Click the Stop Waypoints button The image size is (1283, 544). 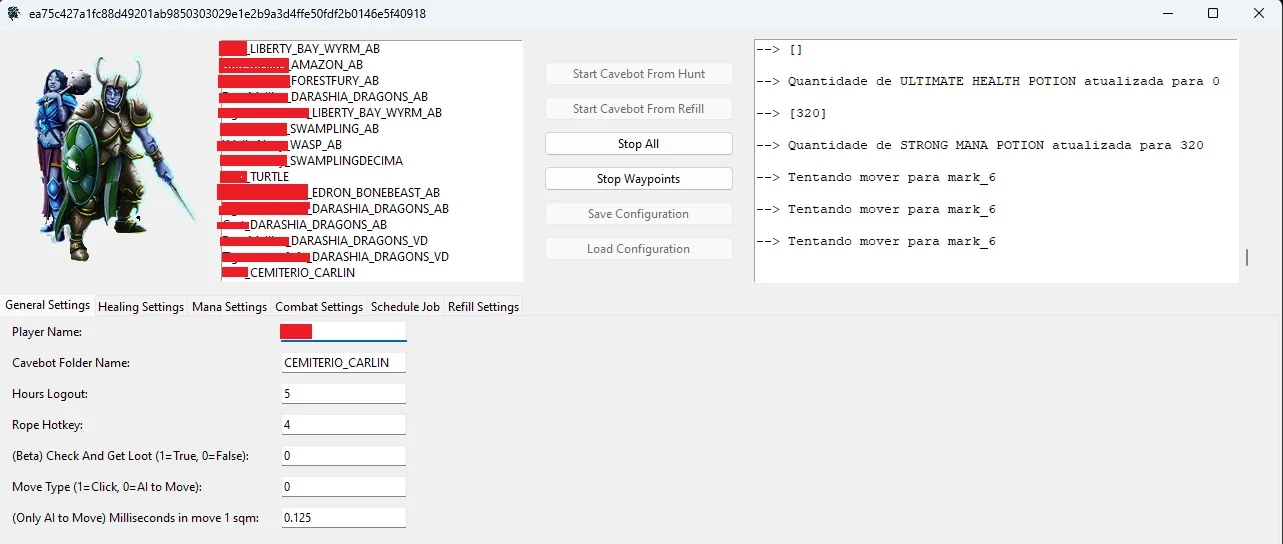point(638,179)
